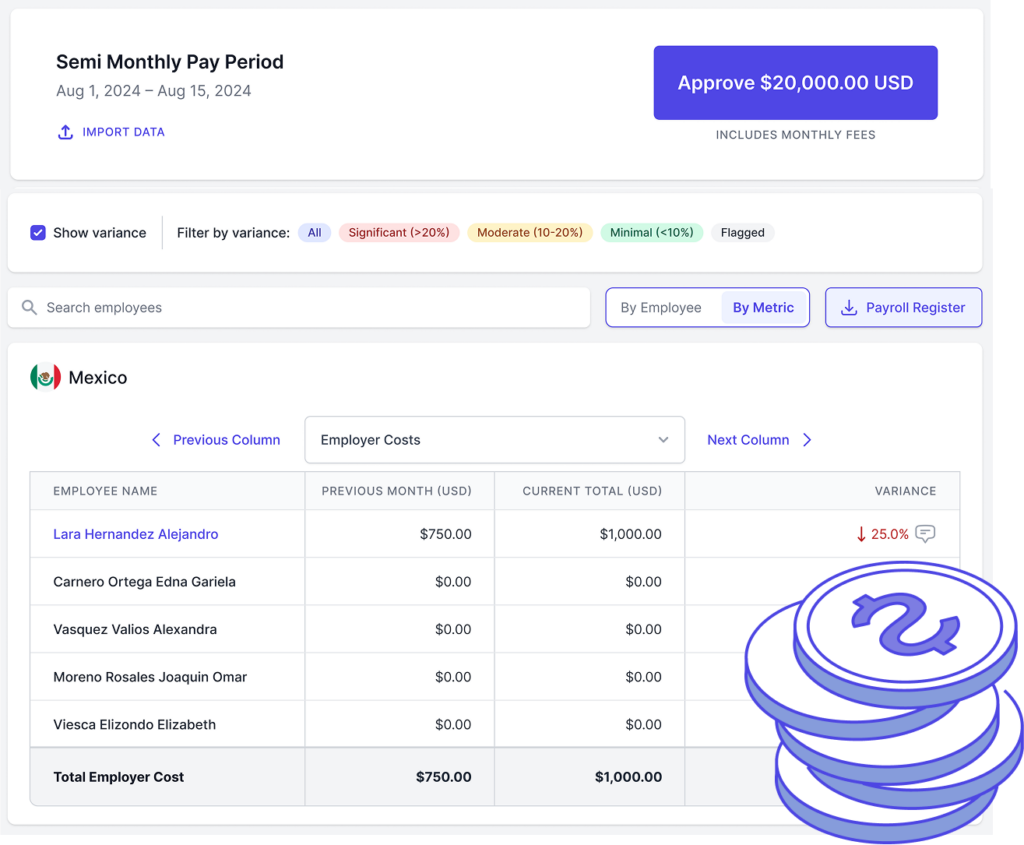Apply the Moderate (10-20%) filter
1024x845 pixels.
click(529, 233)
